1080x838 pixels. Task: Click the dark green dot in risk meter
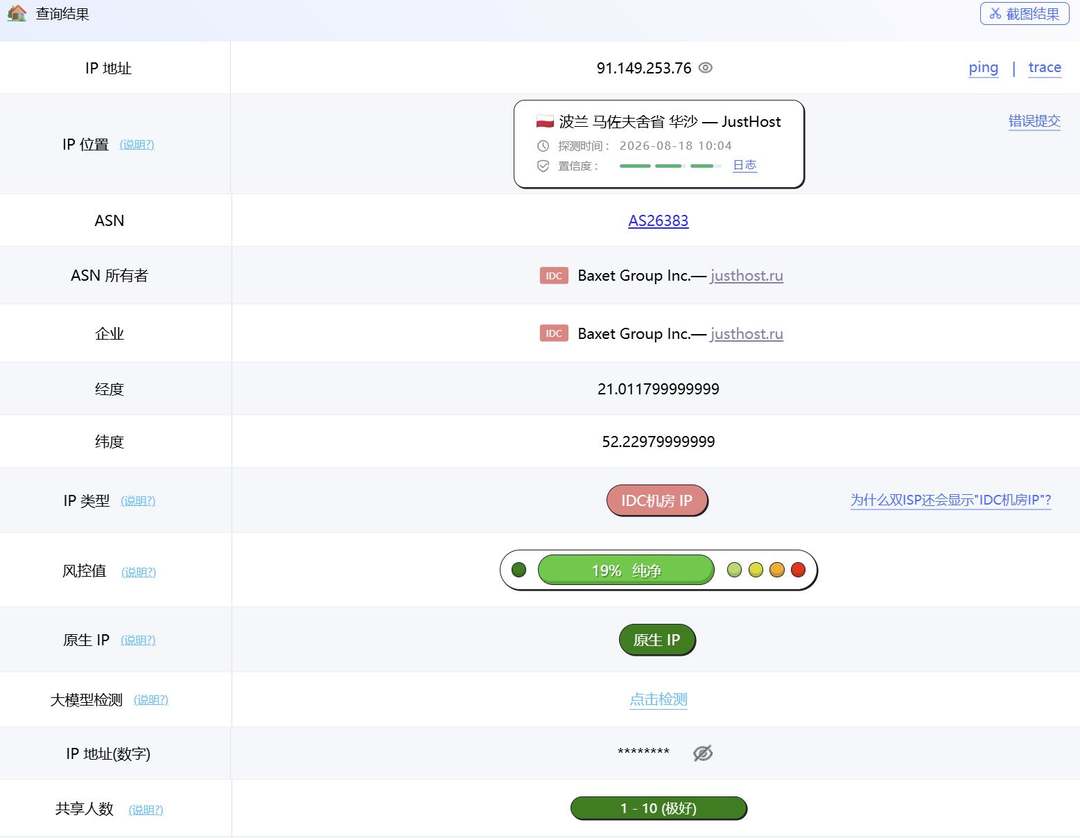click(519, 569)
